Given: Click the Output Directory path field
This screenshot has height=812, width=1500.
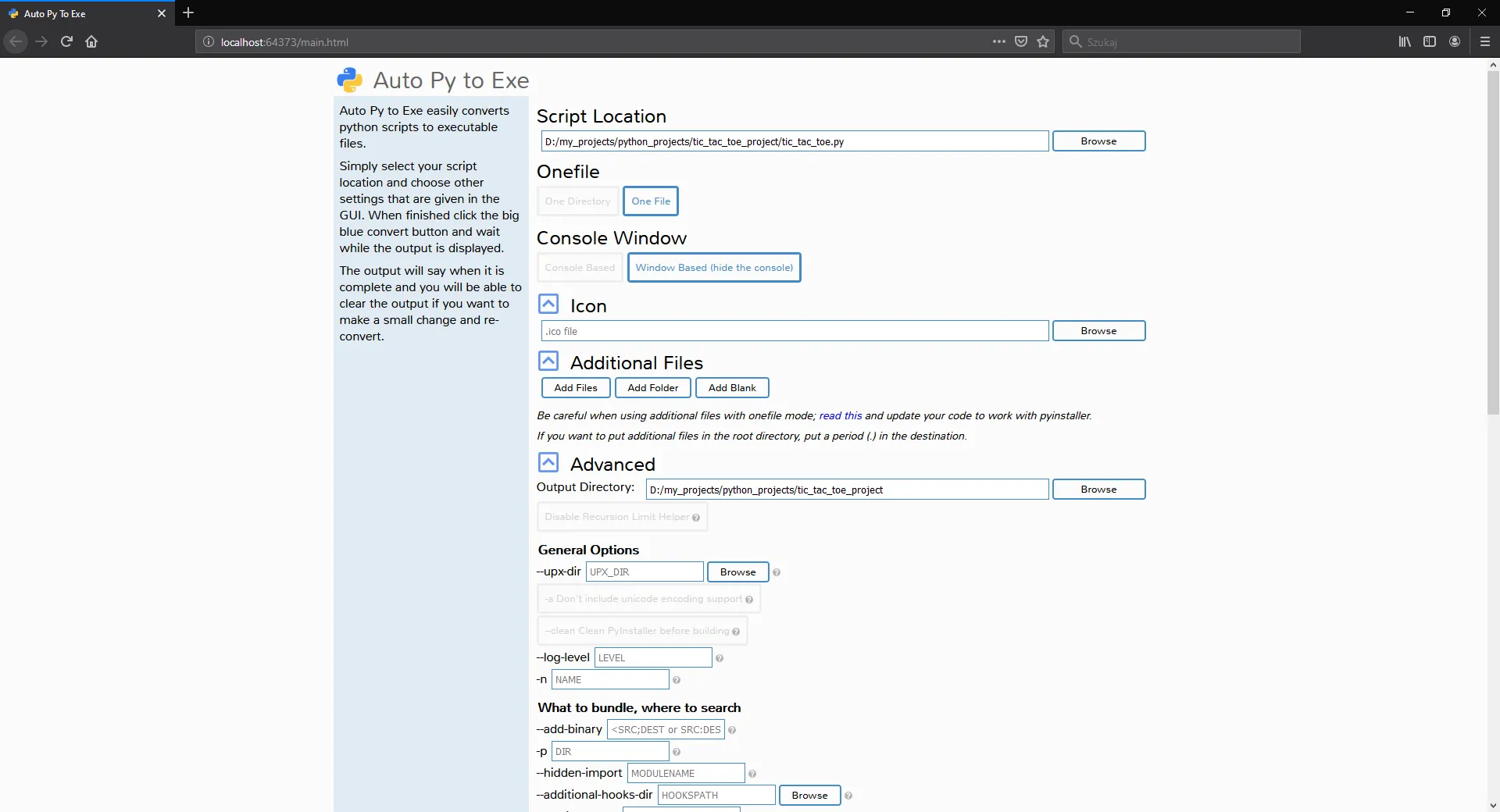Looking at the screenshot, I should (x=847, y=490).
